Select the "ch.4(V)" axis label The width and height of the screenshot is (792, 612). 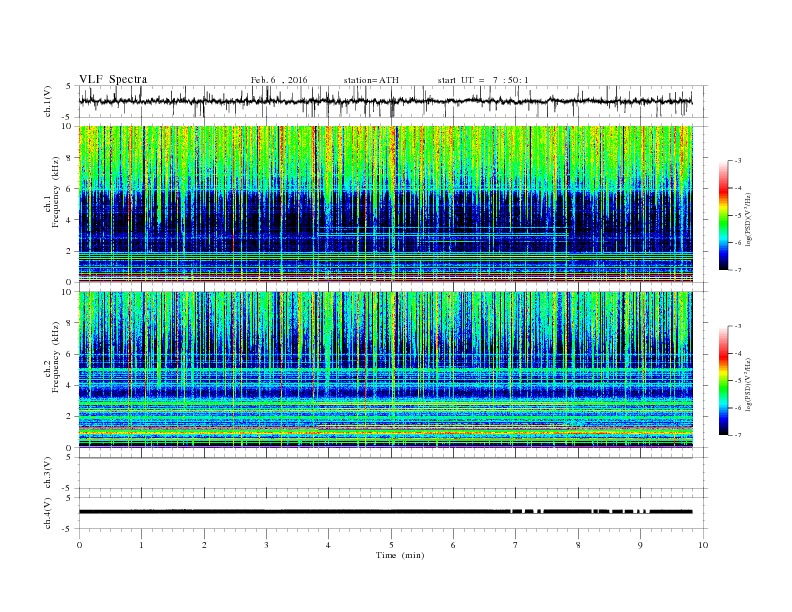(x=48, y=513)
